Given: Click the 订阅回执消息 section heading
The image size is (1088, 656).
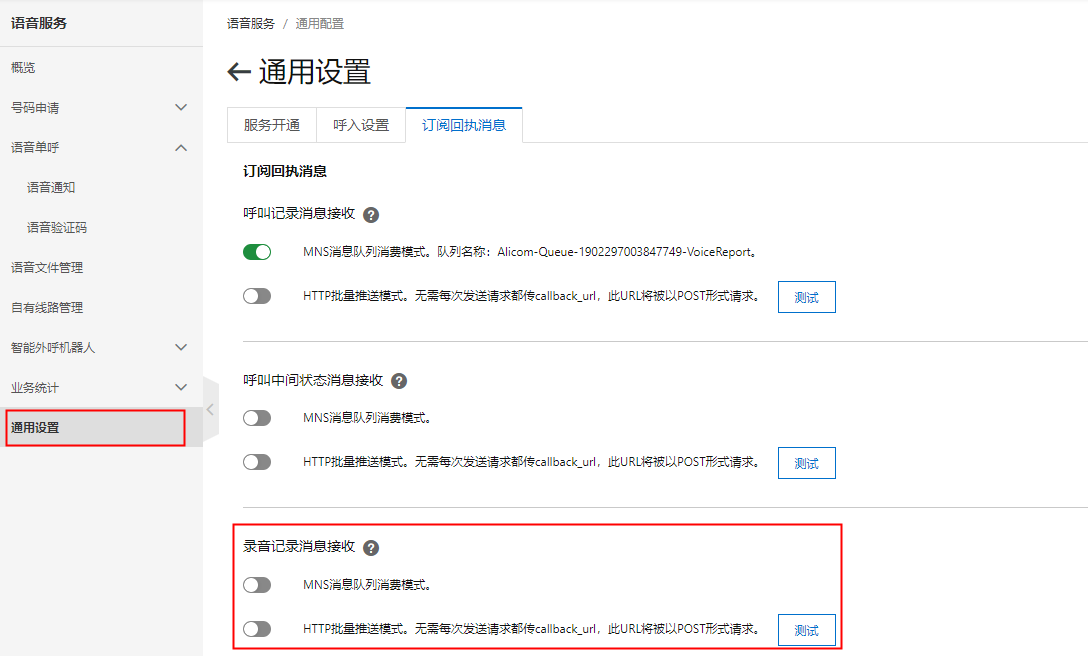Looking at the screenshot, I should pos(284,171).
